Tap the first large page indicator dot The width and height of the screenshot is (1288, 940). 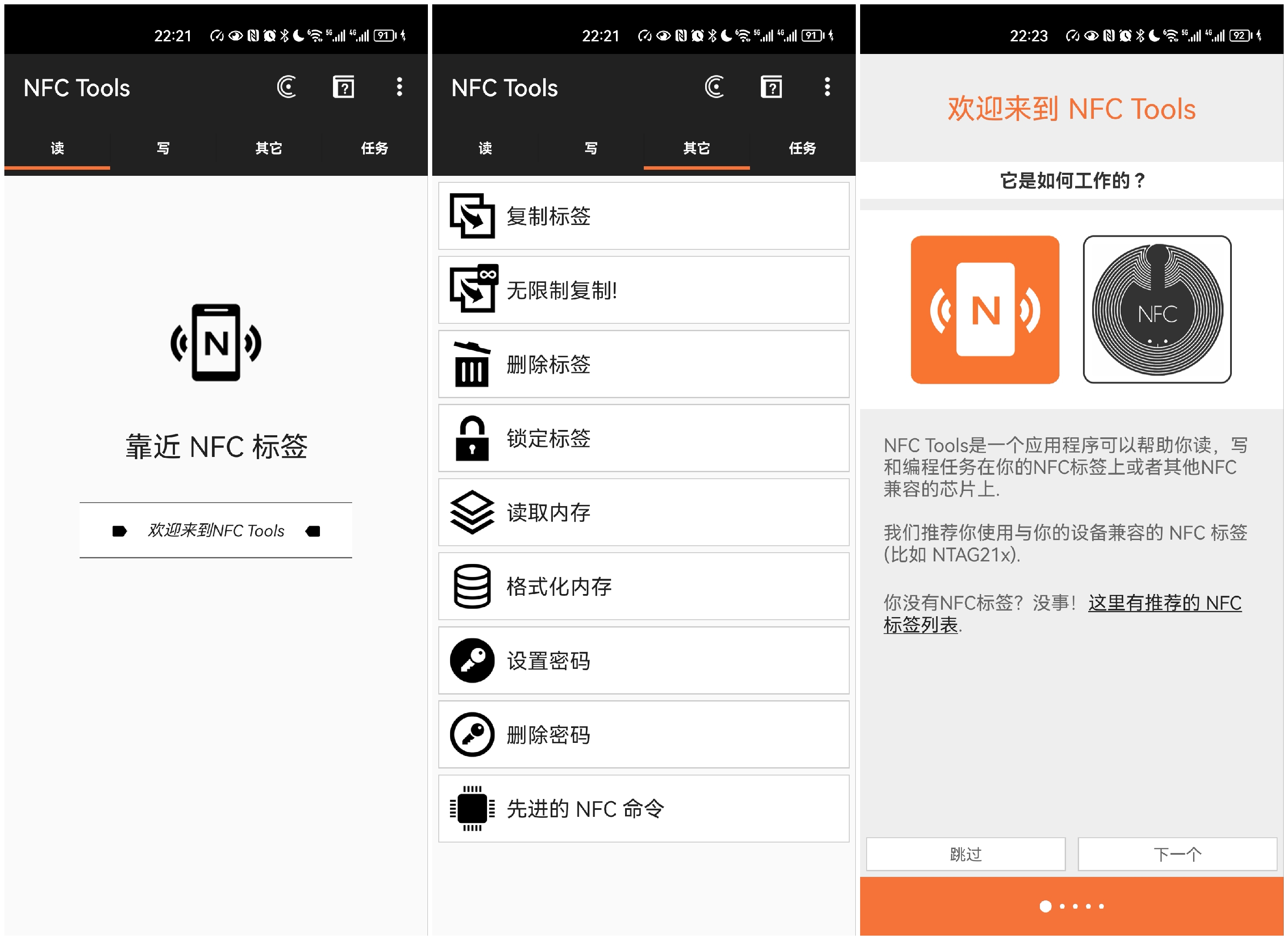coord(1046,907)
